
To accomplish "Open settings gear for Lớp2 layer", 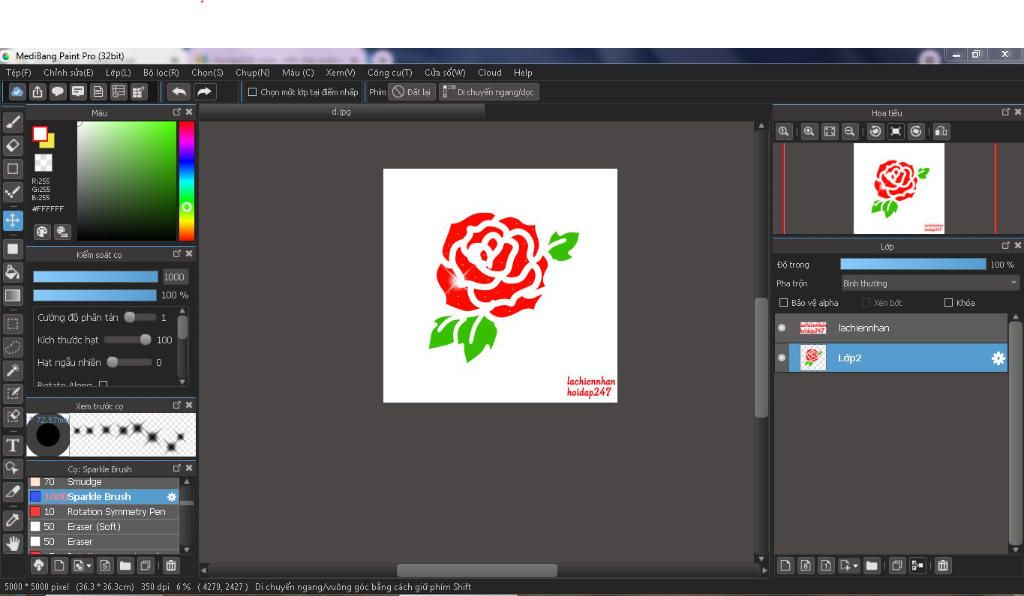I will point(998,358).
